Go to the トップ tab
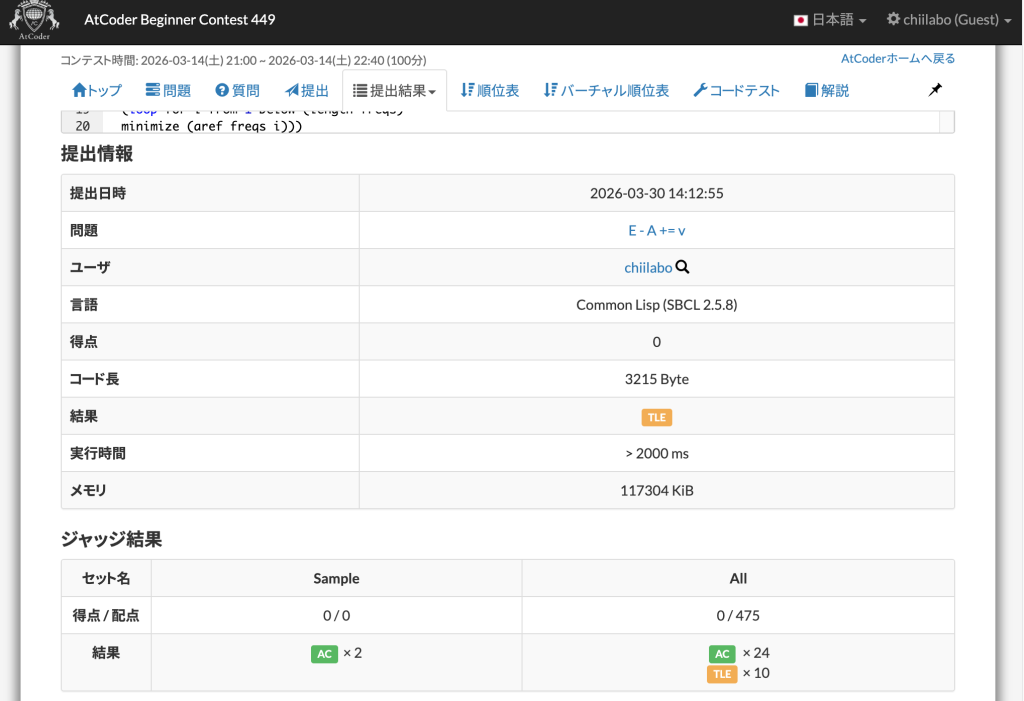The width and height of the screenshot is (1024, 701). pos(97,90)
